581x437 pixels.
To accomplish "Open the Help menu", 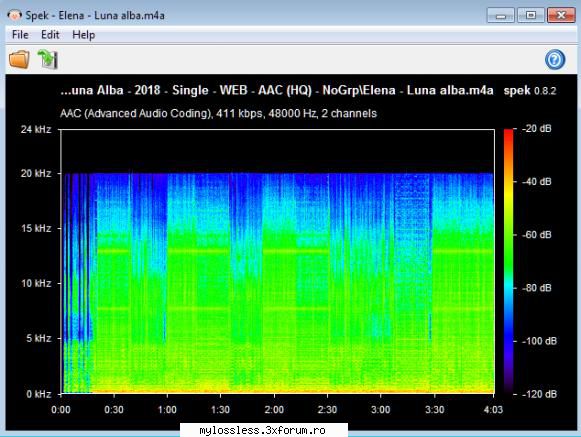I will (83, 35).
